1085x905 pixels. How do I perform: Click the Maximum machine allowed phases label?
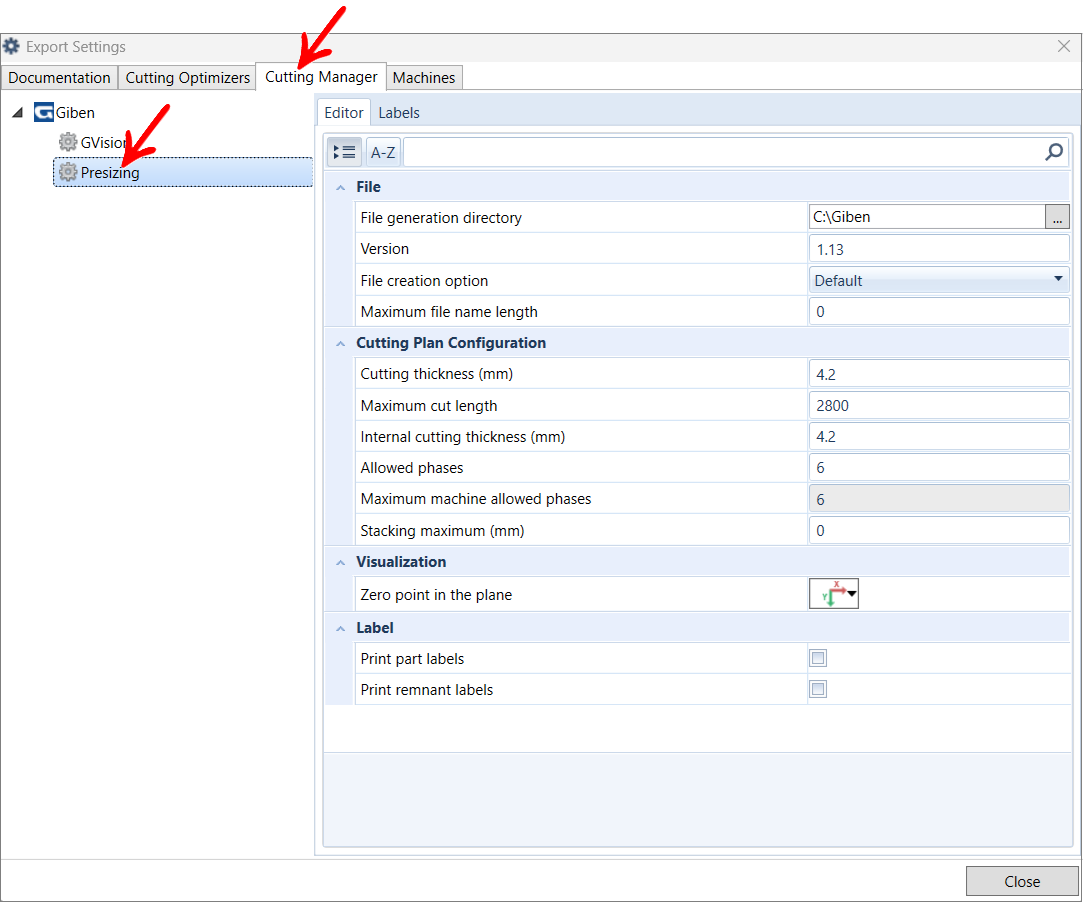[x=476, y=500]
